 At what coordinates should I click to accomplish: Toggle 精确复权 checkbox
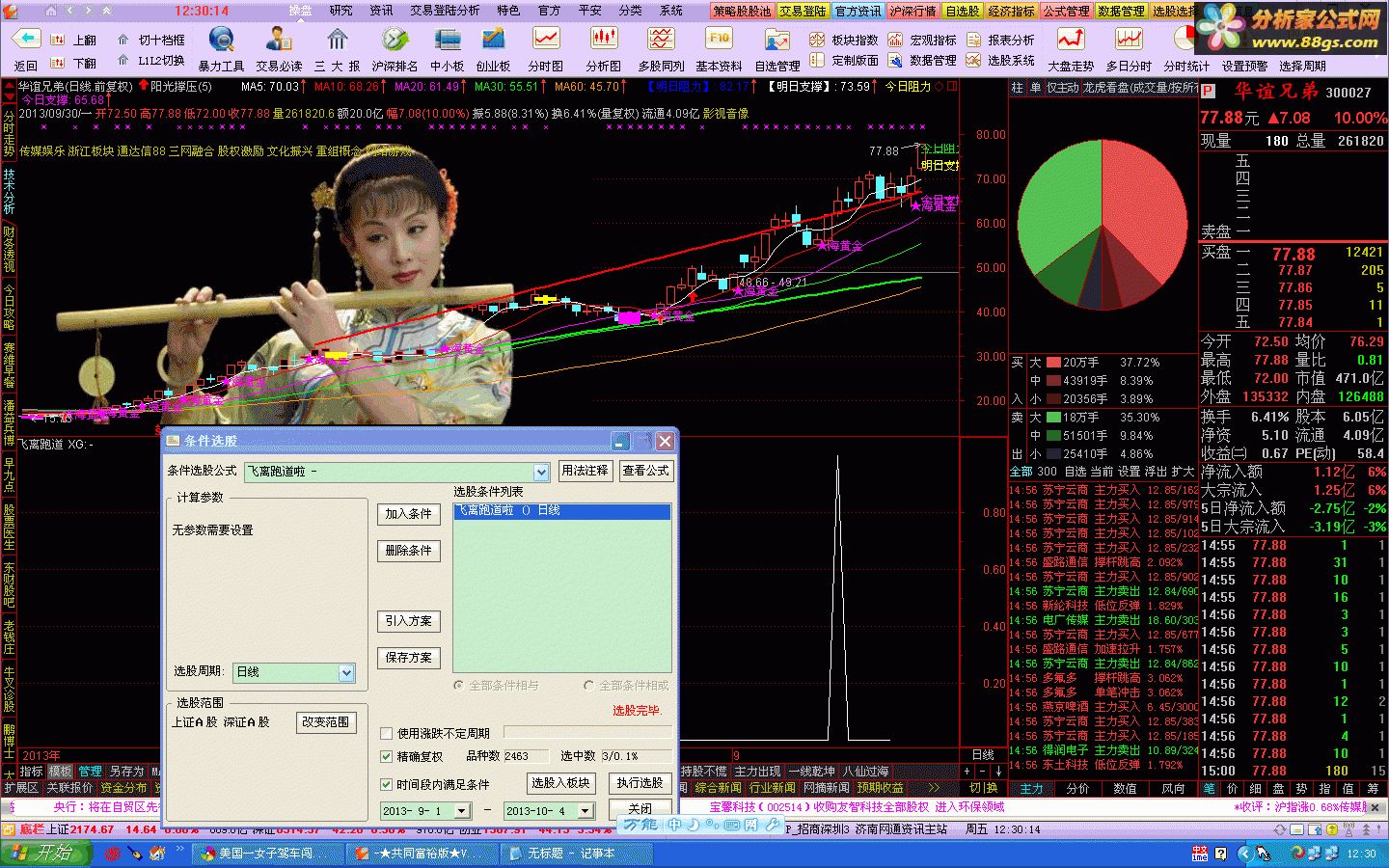click(x=387, y=756)
